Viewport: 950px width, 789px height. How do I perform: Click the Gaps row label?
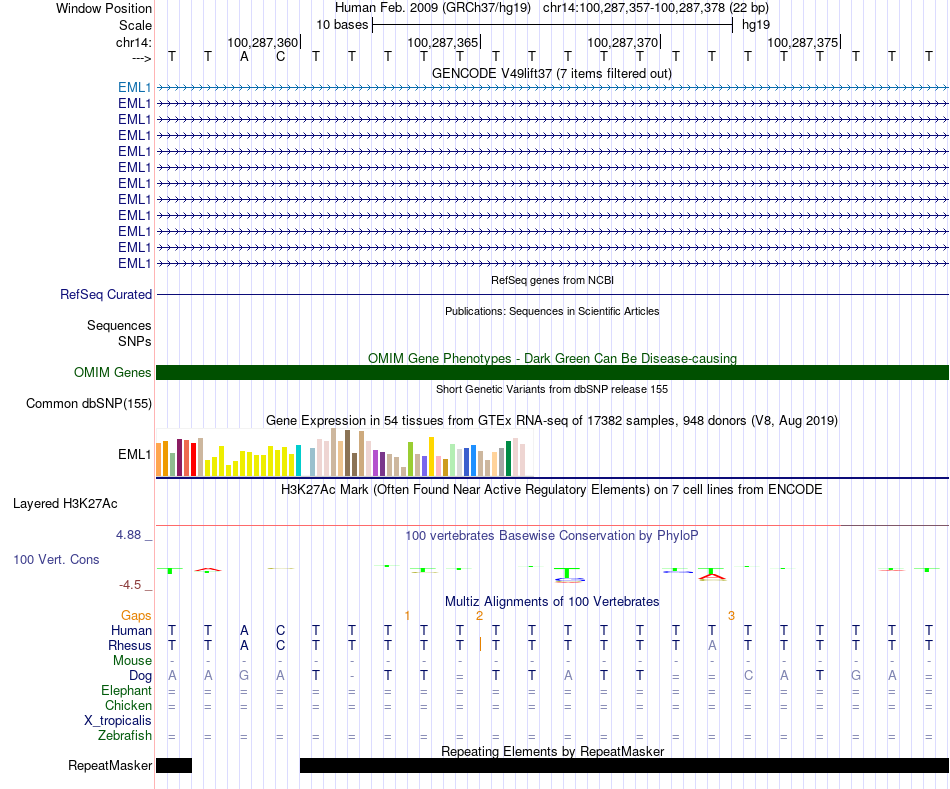pos(136,616)
